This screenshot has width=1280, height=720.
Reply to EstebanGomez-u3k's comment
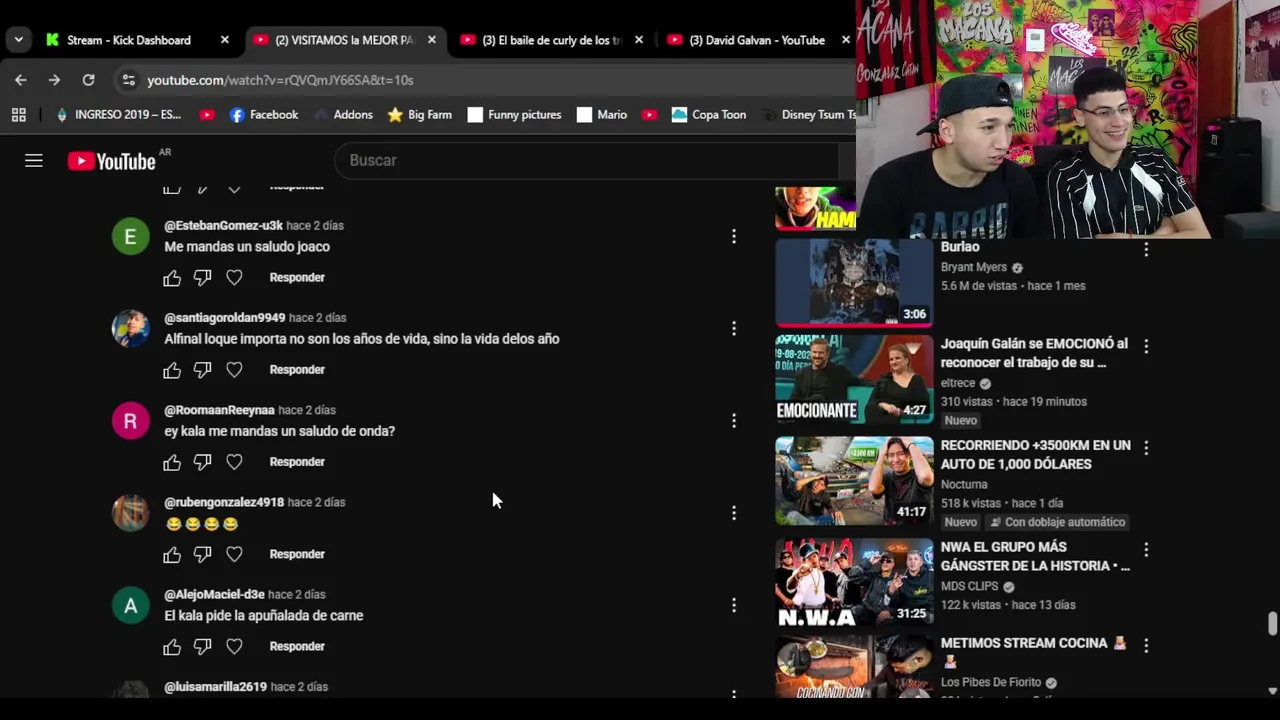click(297, 278)
